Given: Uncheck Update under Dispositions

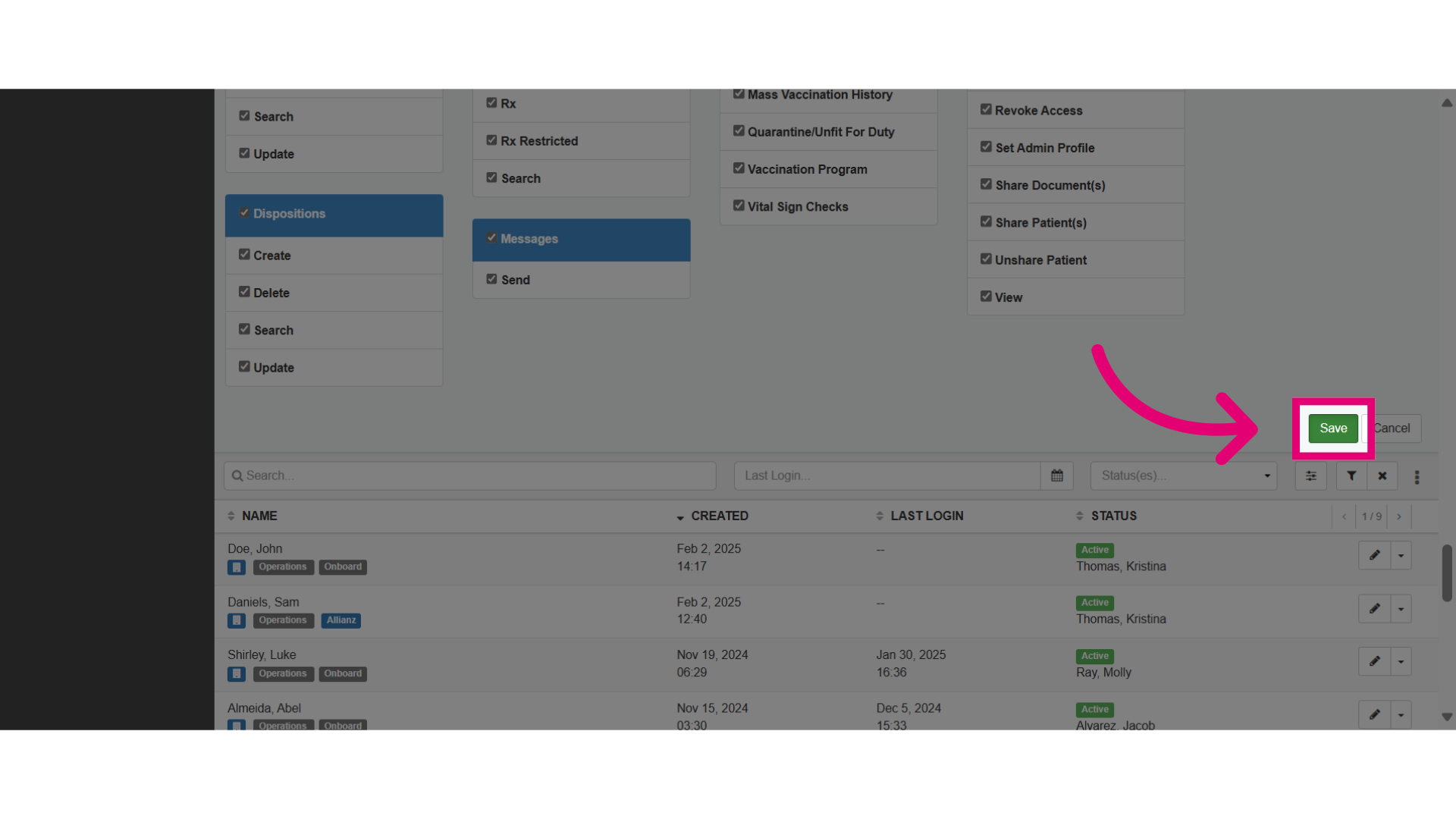Looking at the screenshot, I should 244,366.
